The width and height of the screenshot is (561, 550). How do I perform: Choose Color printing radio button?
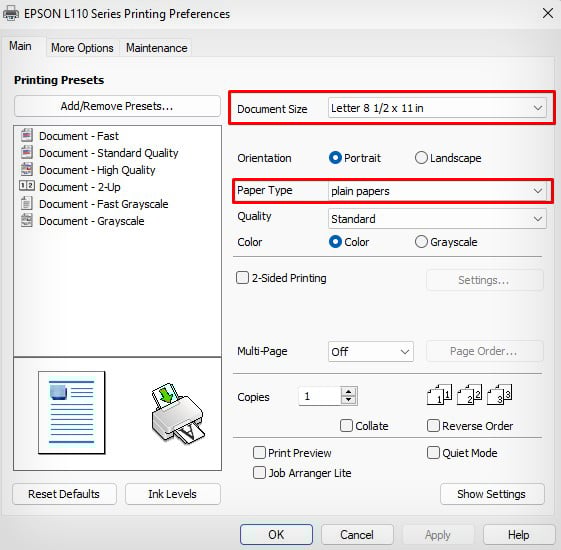point(335,242)
